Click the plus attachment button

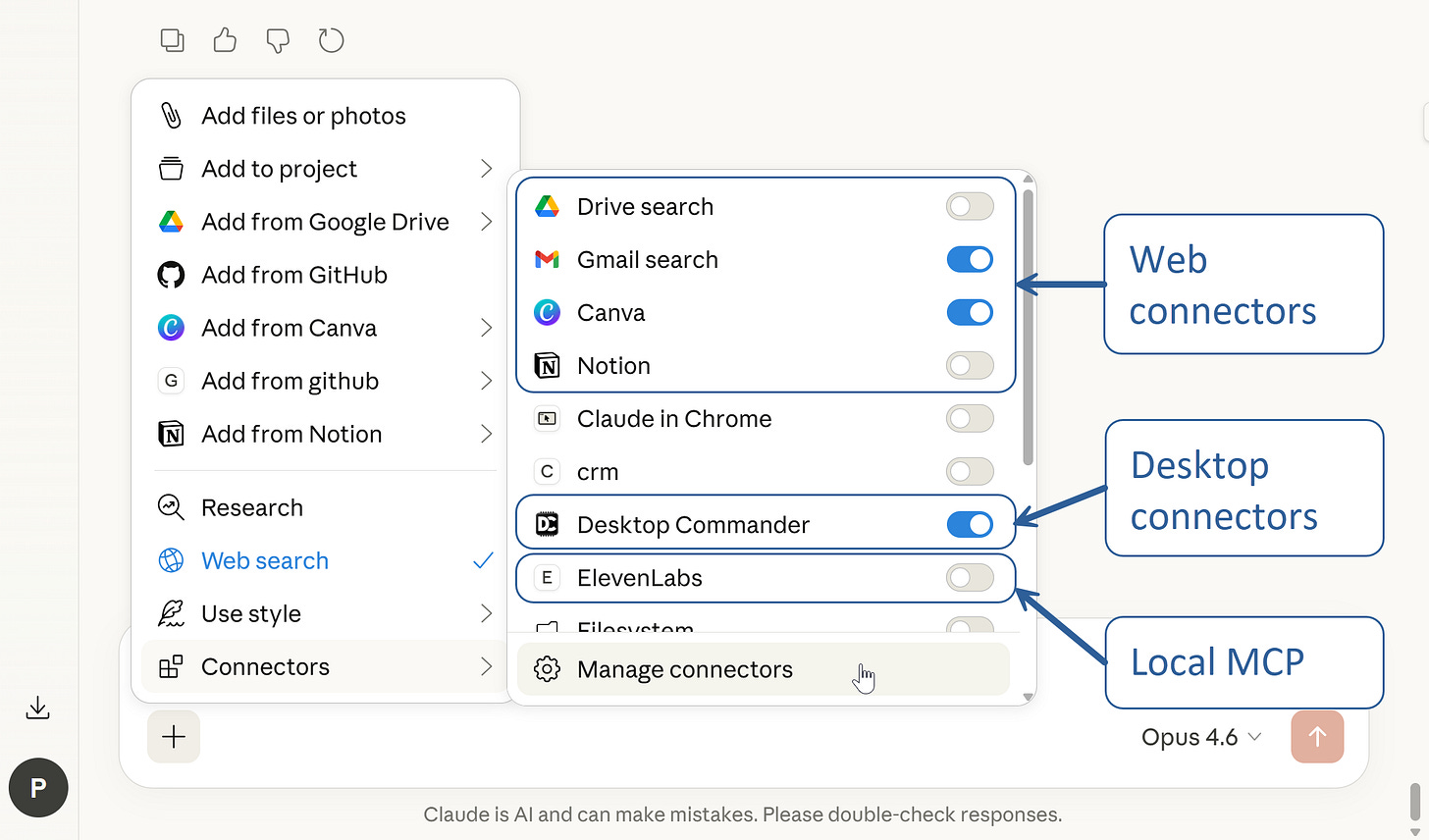[174, 737]
